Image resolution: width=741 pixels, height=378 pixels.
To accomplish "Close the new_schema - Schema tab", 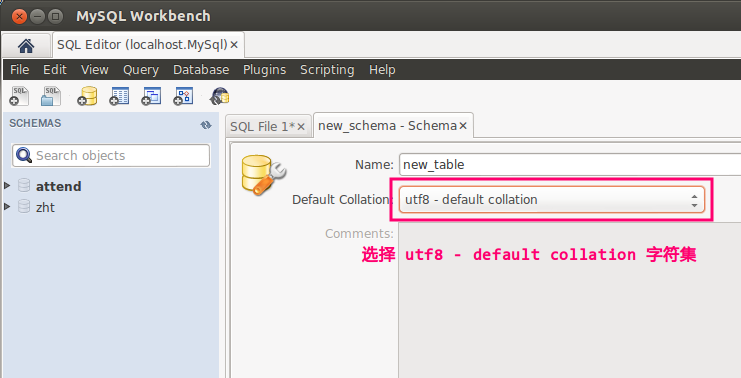I will coord(463,126).
